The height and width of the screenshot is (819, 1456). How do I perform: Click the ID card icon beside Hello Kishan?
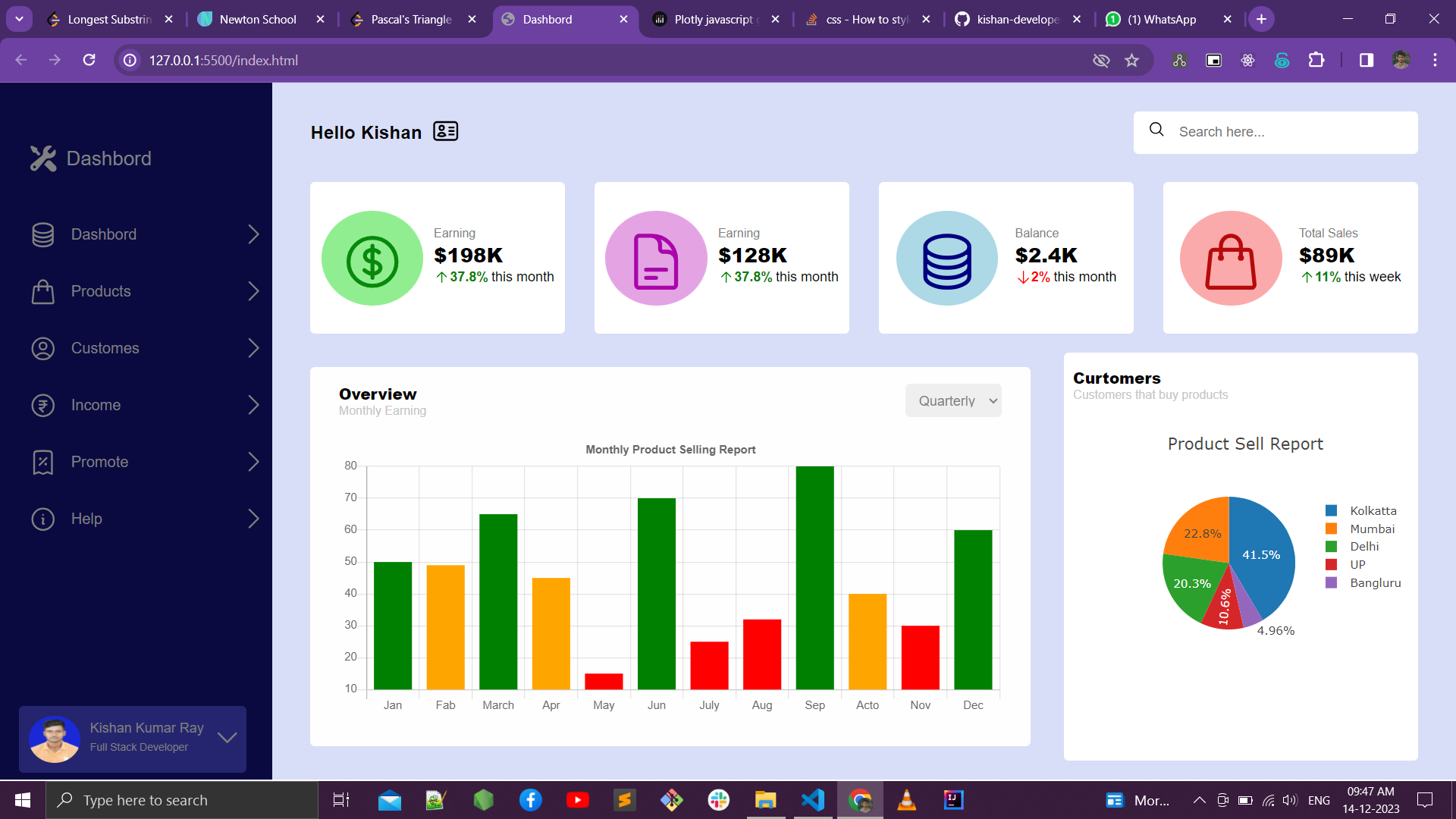coord(445,131)
